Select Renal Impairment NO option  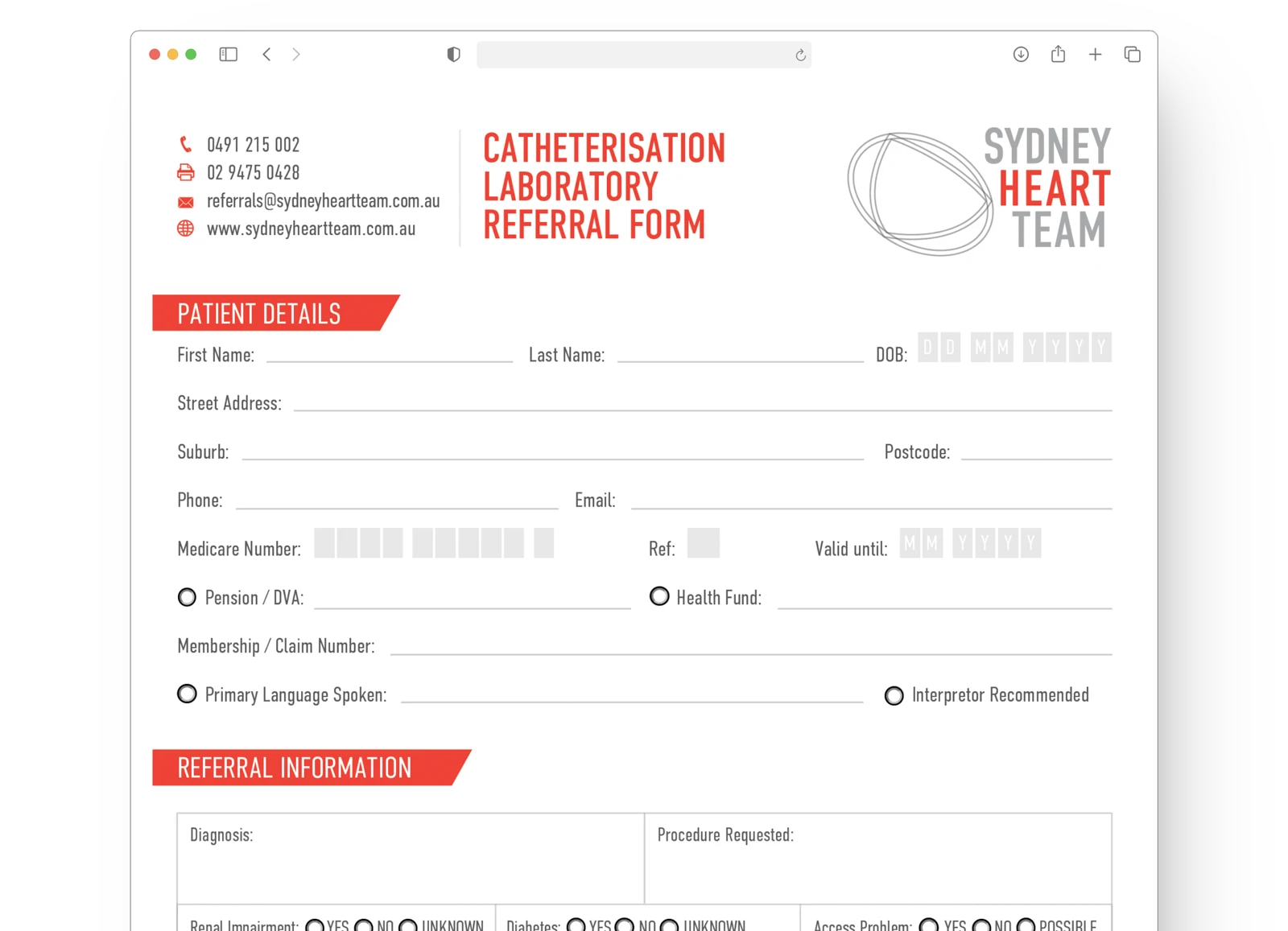pos(364,925)
